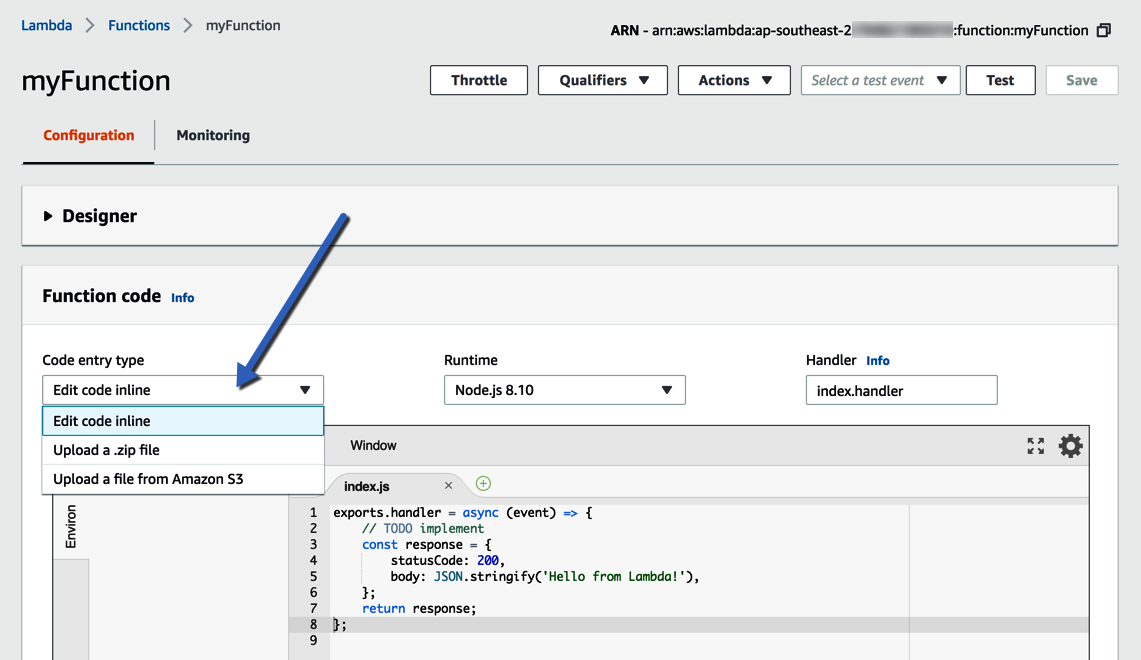Close the index.js editor tab
Image resolution: width=1141 pixels, height=660 pixels.
pos(448,486)
